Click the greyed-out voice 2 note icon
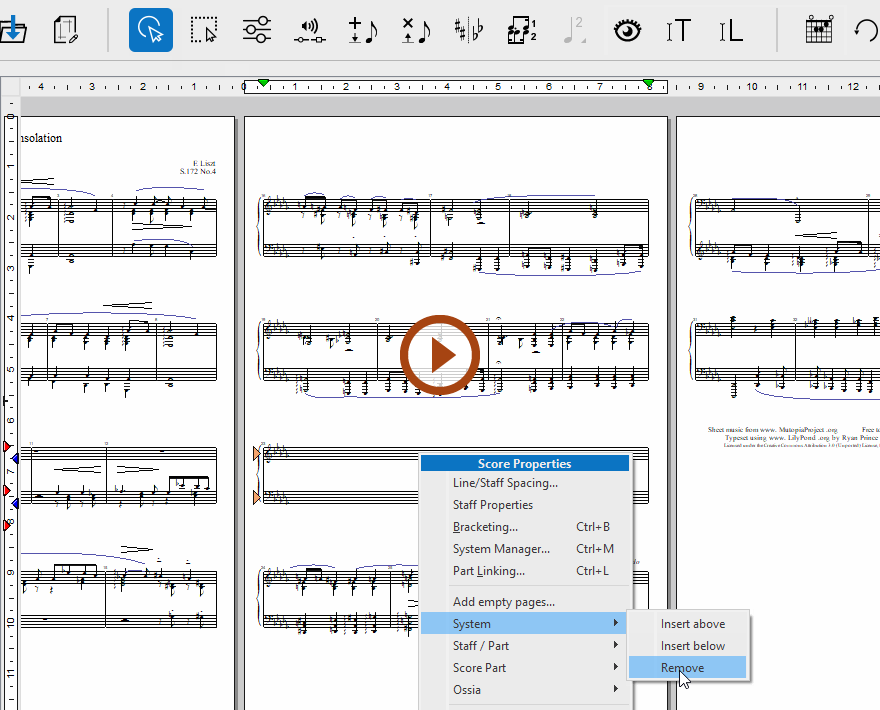This screenshot has height=710, width=880. click(575, 30)
